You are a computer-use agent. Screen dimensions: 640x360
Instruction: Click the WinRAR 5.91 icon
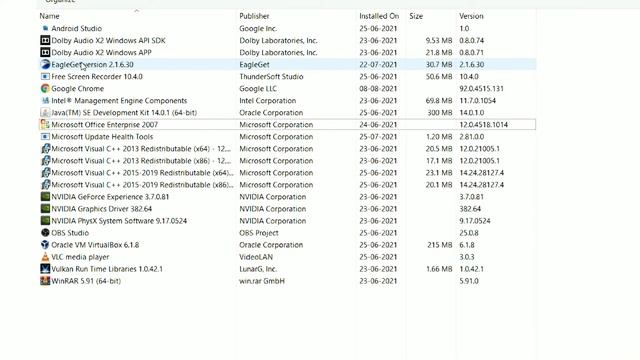tap(45, 281)
